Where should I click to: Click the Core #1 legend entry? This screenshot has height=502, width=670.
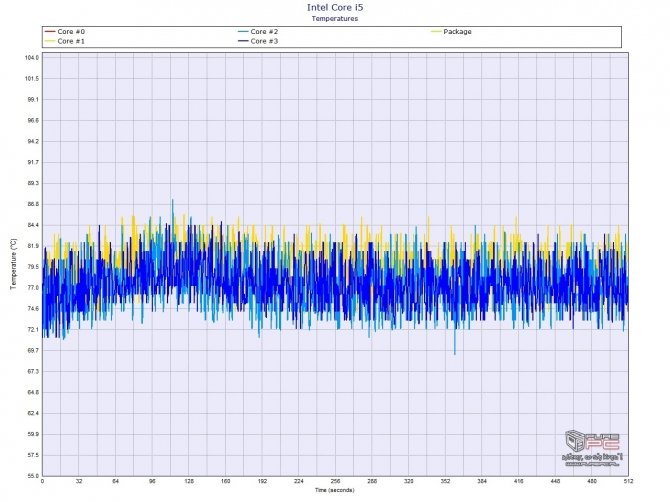[x=65, y=41]
